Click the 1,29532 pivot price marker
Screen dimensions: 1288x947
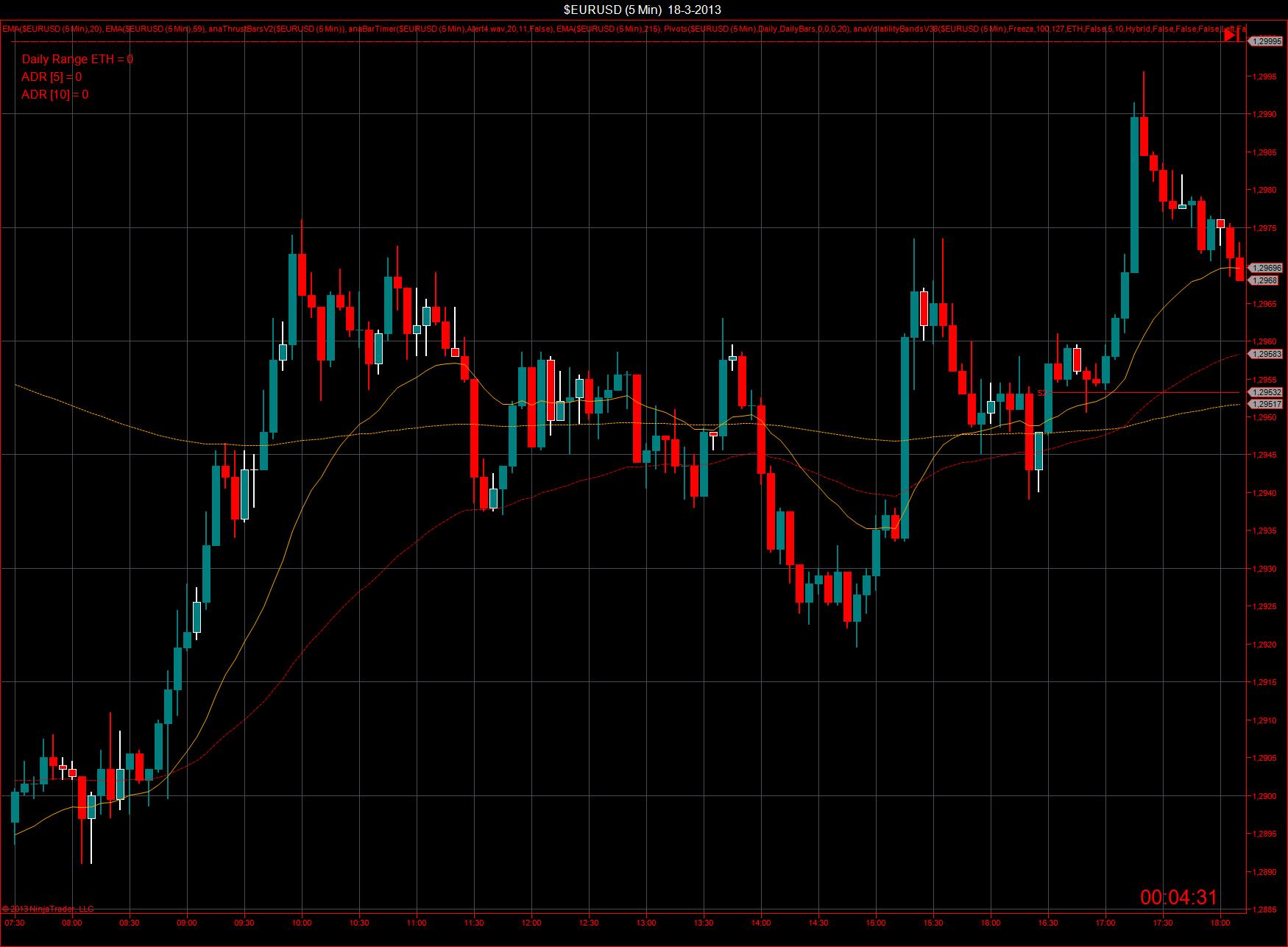pyautogui.click(x=1266, y=393)
